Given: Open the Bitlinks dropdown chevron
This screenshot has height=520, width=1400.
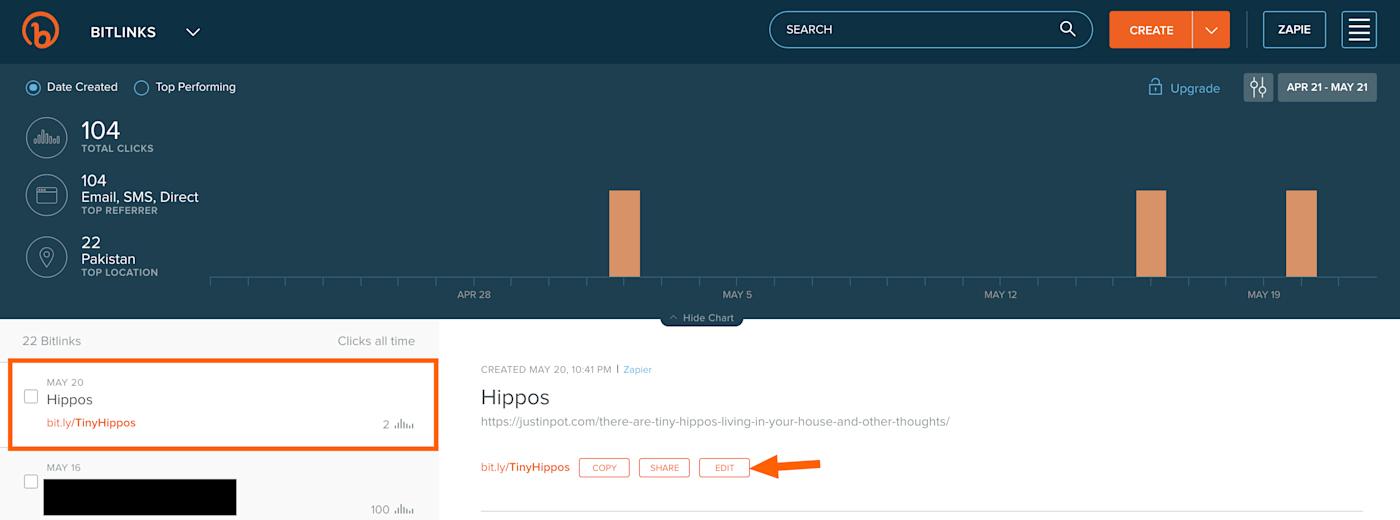Looking at the screenshot, I should tap(193, 32).
